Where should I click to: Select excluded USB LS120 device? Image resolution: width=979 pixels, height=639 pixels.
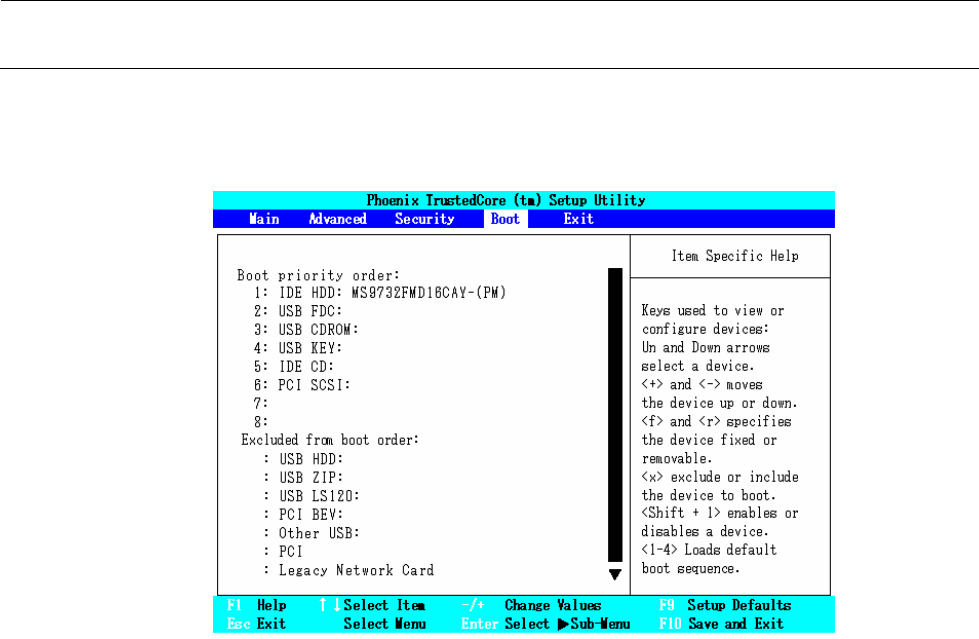click(310, 496)
